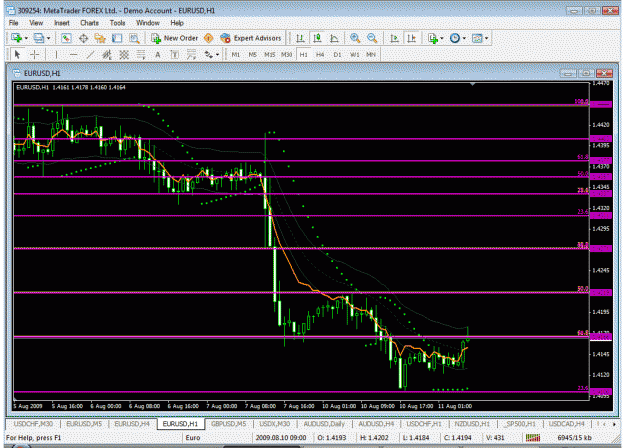Screen dimensions: 625x448
Task: Switch to the USDCHF,M30 chart tab
Action: [x=33, y=424]
